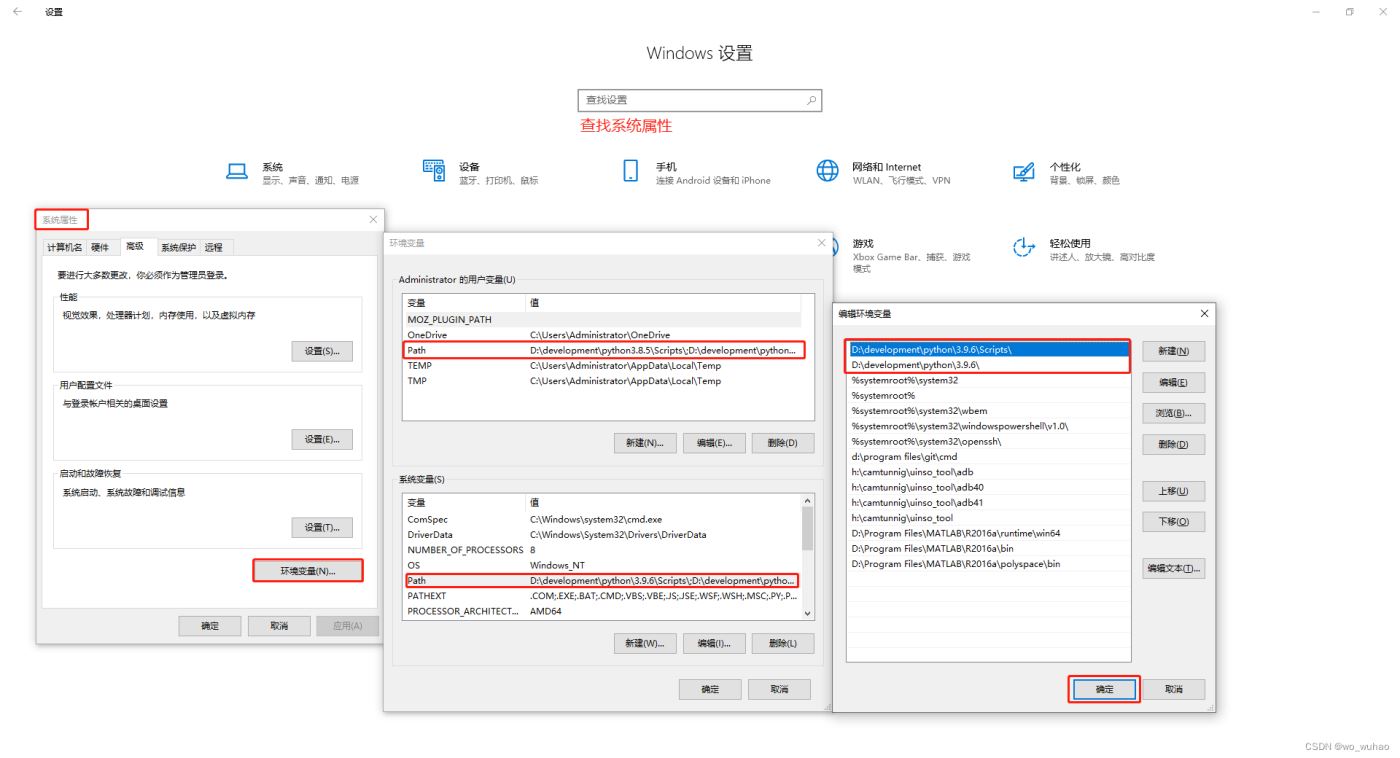This screenshot has height=758, width=1400.
Task: Confirm with 确定 in edit environment variable dialog
Action: click(x=1103, y=689)
